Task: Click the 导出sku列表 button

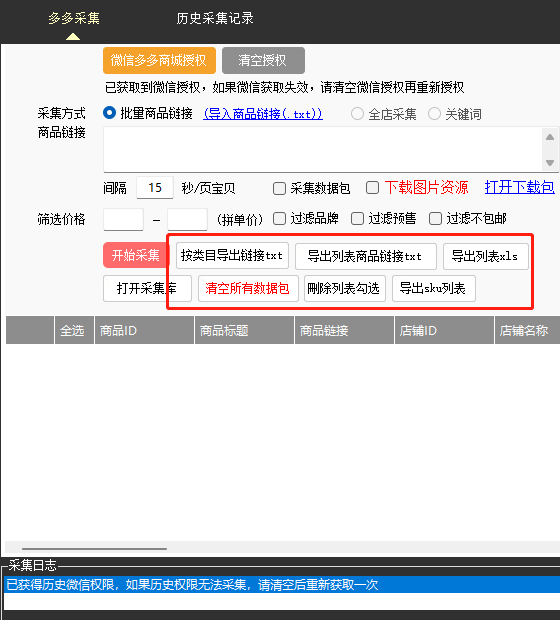Action: [x=433, y=288]
